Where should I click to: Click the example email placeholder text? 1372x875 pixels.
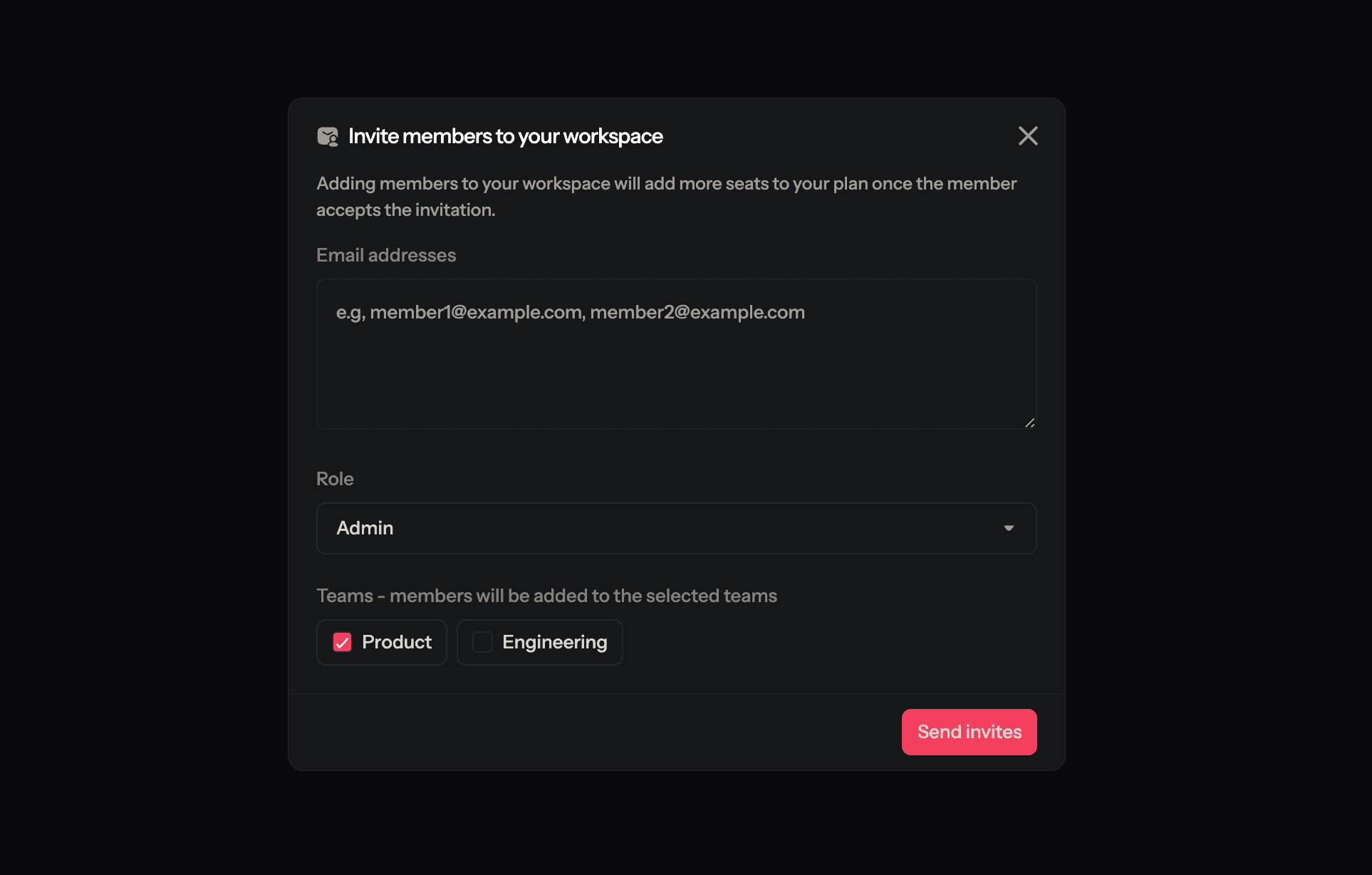coord(570,312)
